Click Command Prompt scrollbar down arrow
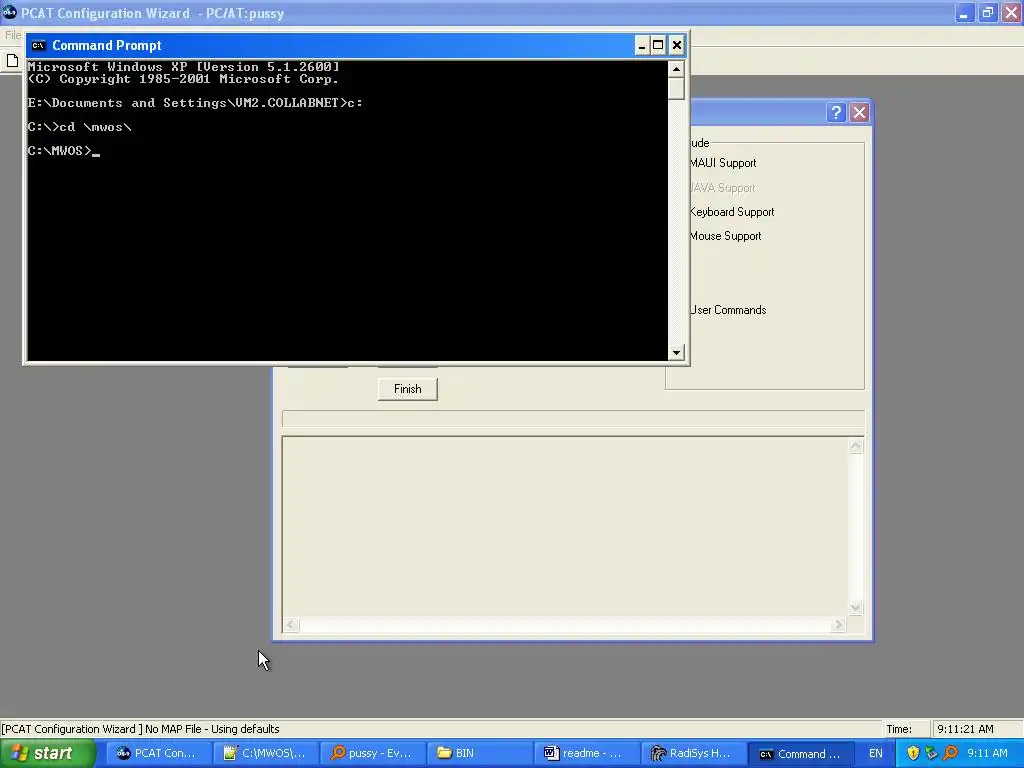 676,353
